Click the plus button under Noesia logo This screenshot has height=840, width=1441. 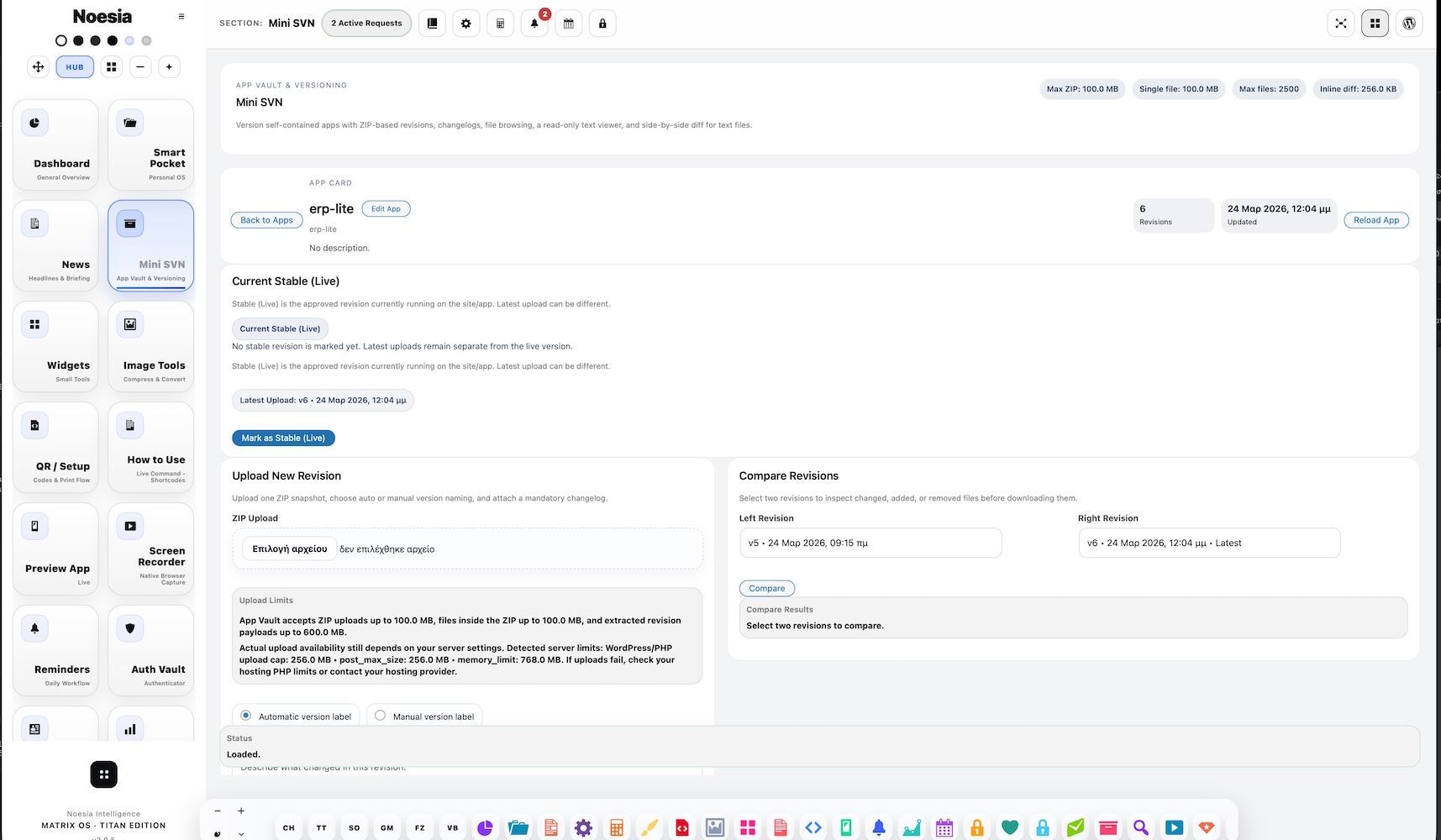coord(169,67)
